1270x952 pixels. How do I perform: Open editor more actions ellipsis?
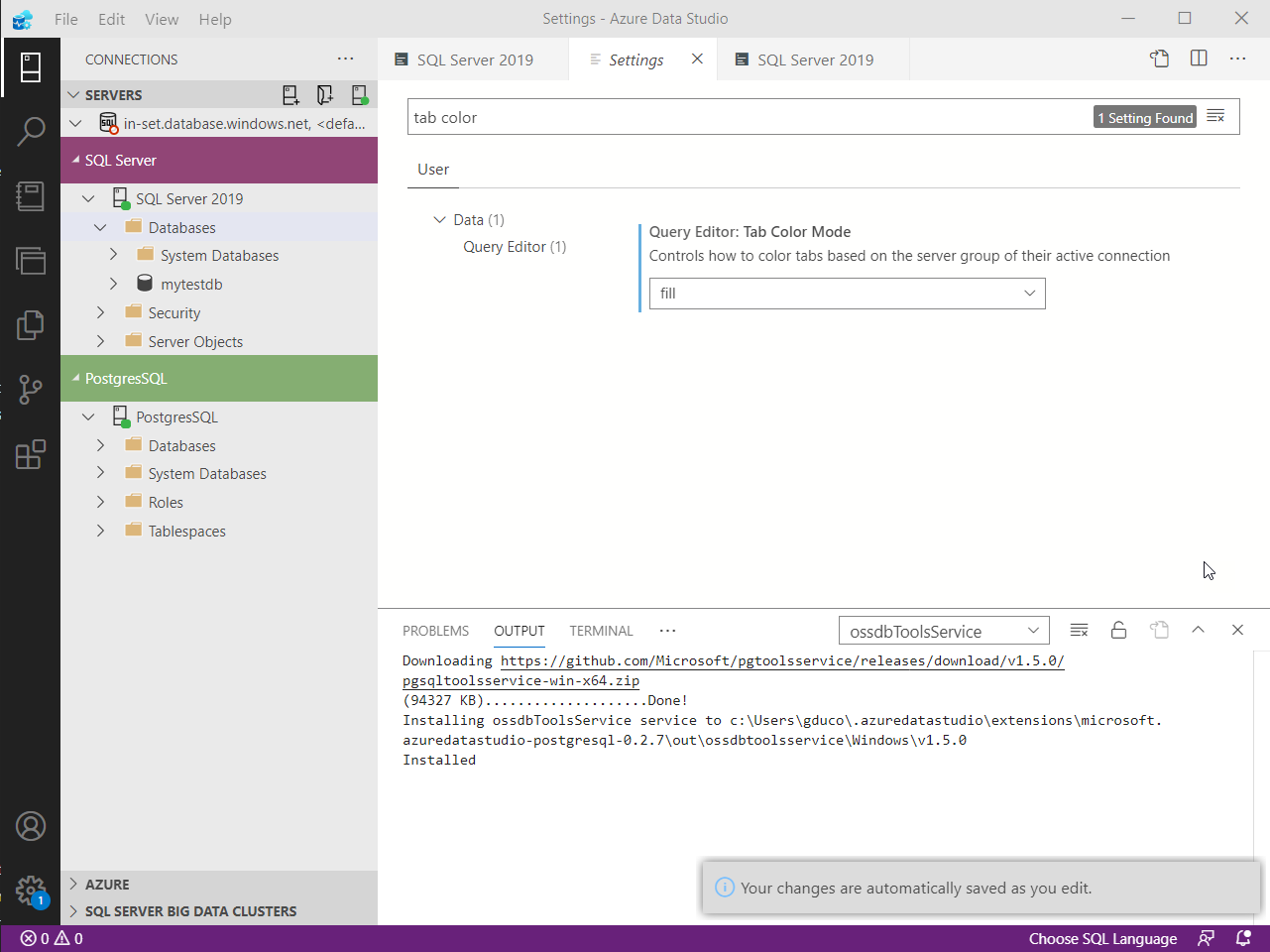tap(1237, 59)
